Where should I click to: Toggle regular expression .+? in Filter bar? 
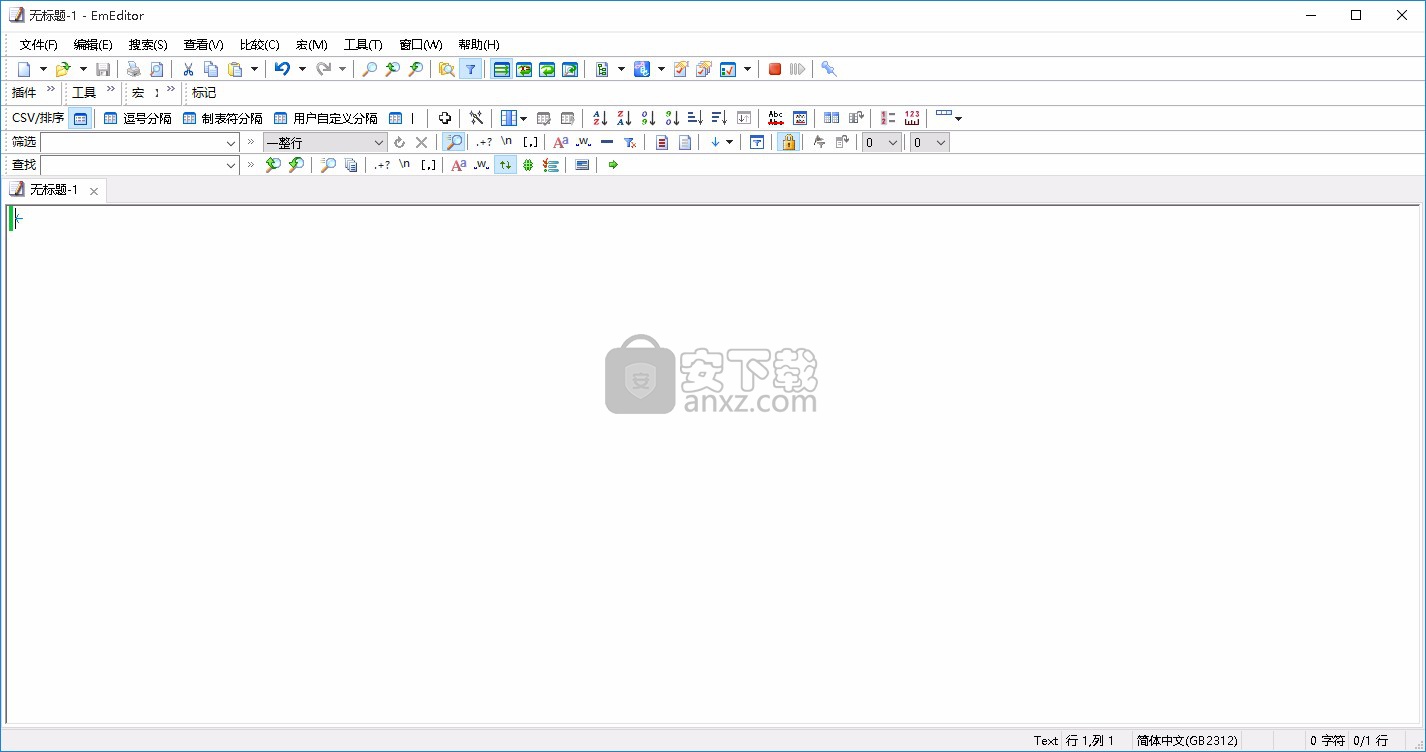point(484,142)
